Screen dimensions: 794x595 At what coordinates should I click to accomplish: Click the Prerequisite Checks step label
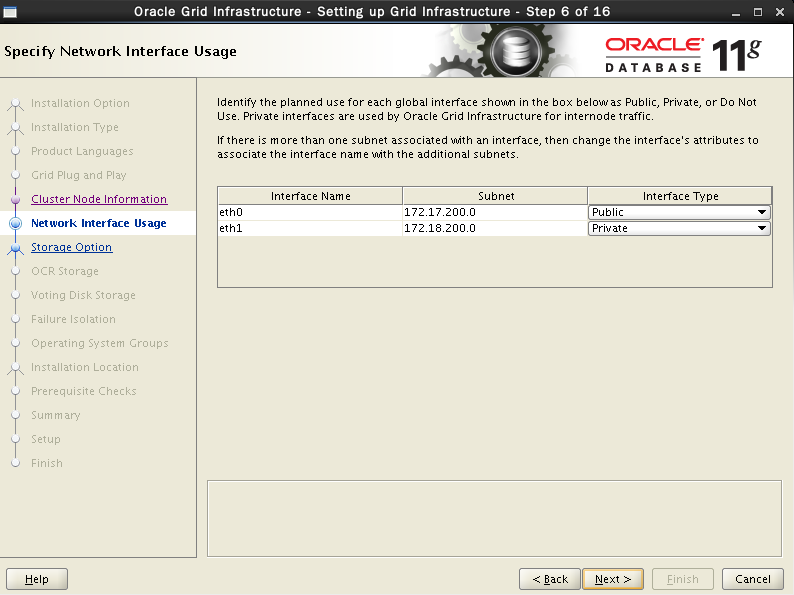(84, 391)
